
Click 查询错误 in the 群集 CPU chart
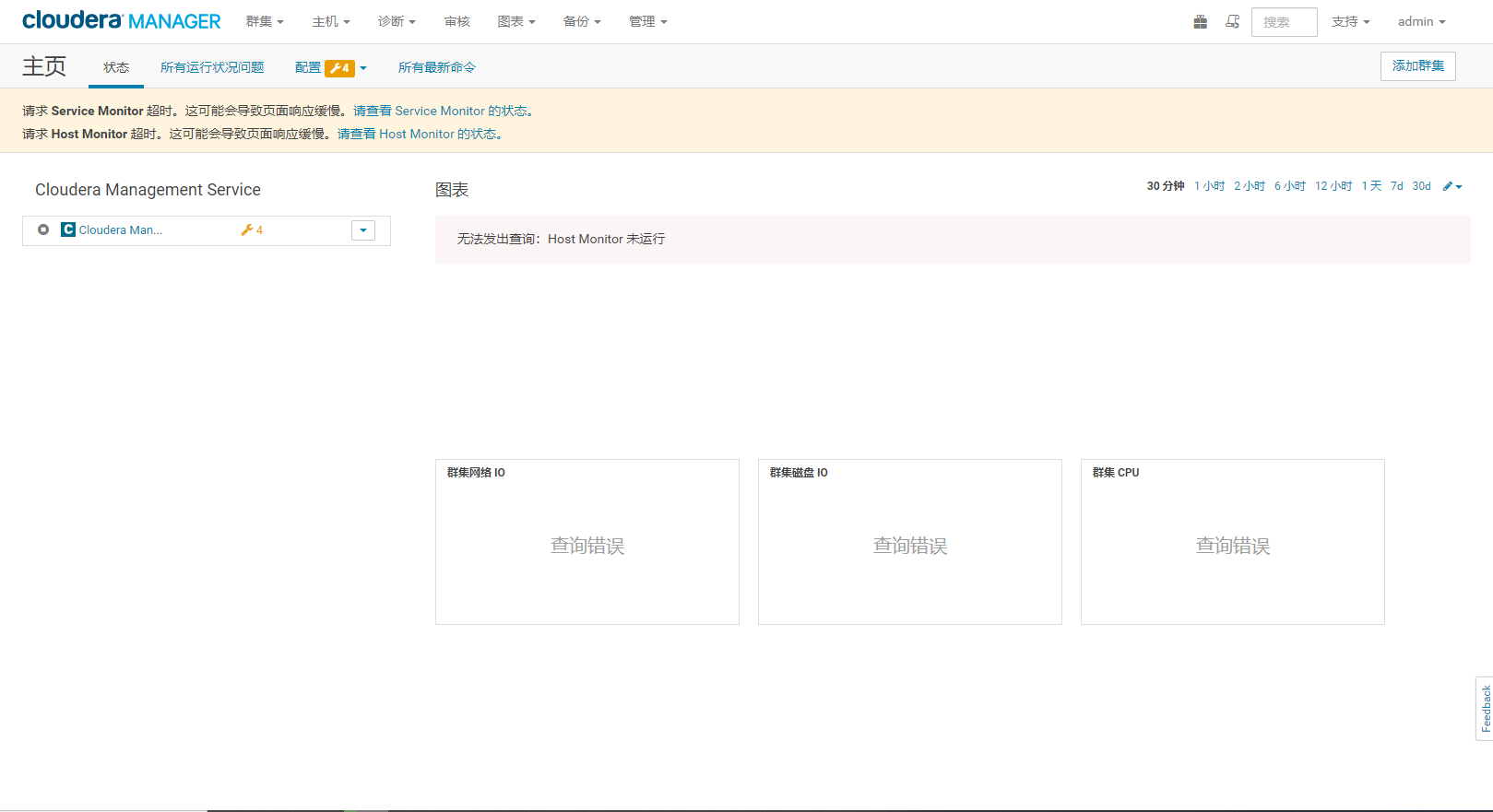[x=1233, y=546]
